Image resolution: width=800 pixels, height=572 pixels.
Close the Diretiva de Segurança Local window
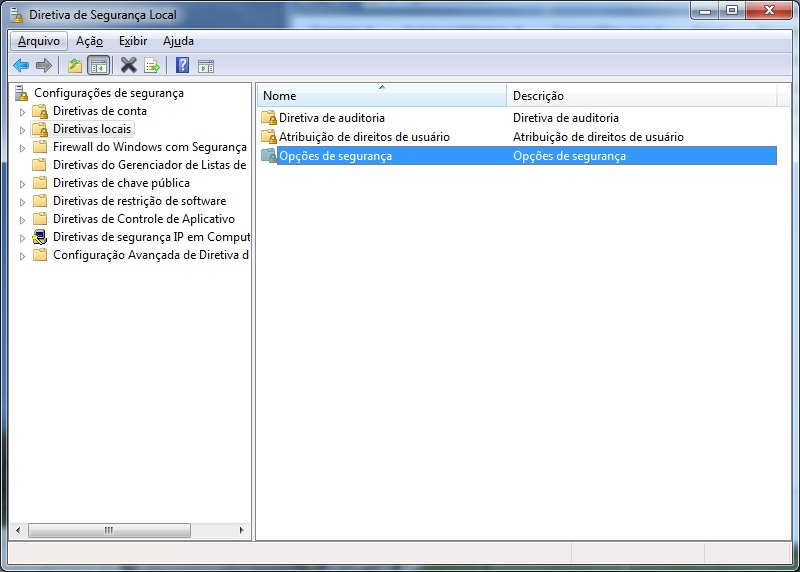[769, 11]
